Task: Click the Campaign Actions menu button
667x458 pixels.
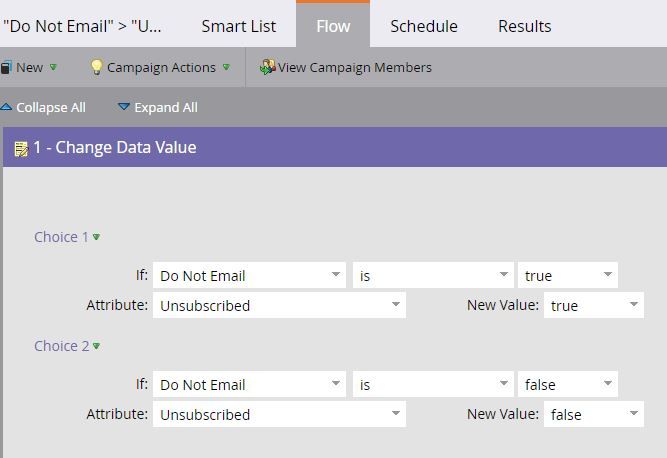Action: point(161,68)
